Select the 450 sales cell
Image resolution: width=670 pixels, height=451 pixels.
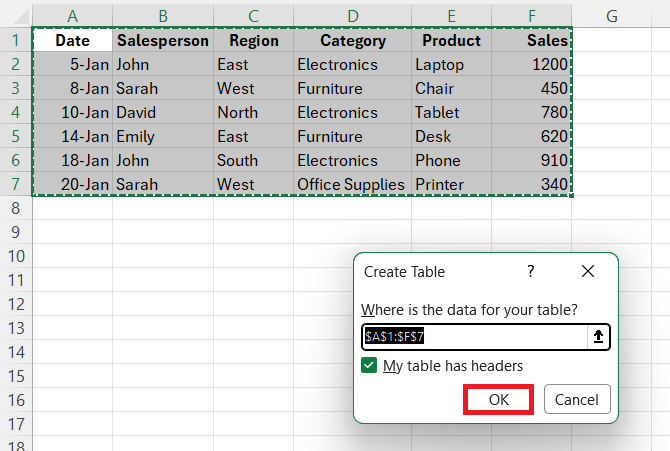click(x=532, y=88)
